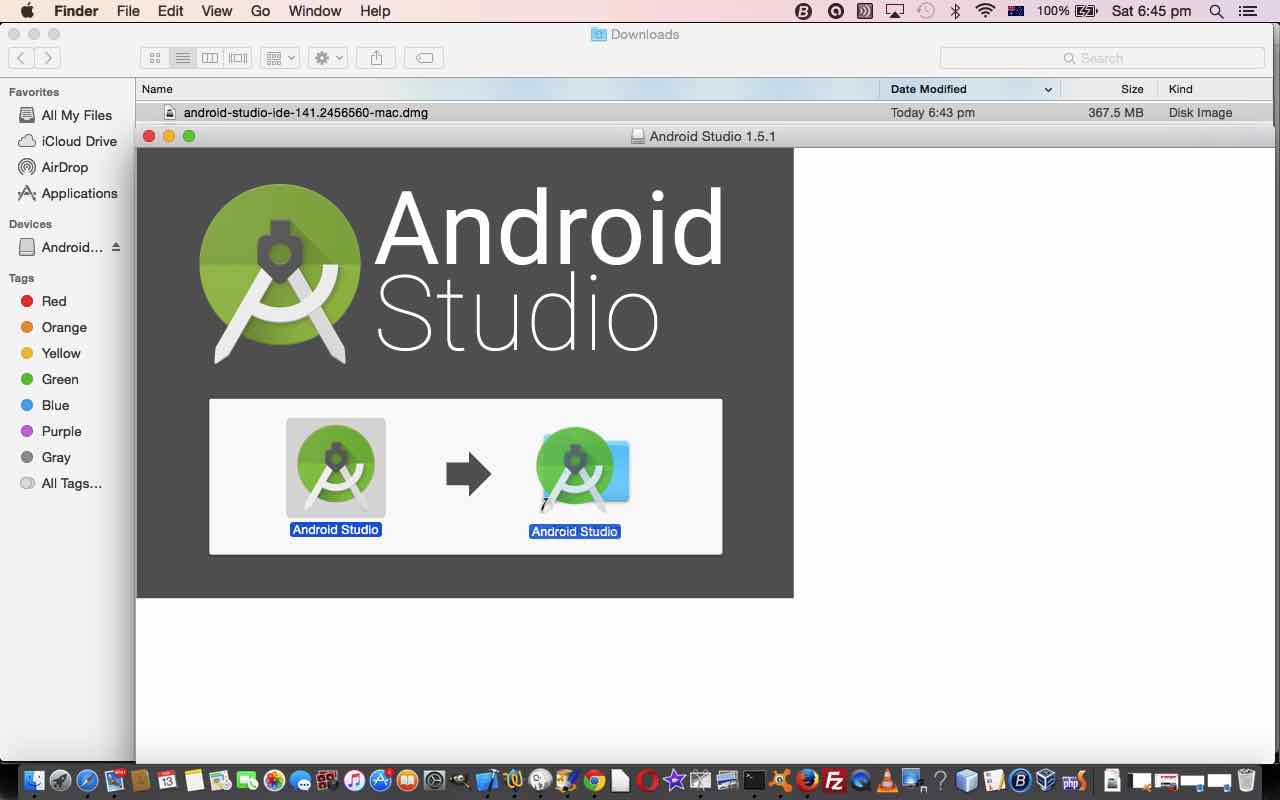Switch Finder to list view
This screenshot has height=800, width=1280.
(x=182, y=58)
